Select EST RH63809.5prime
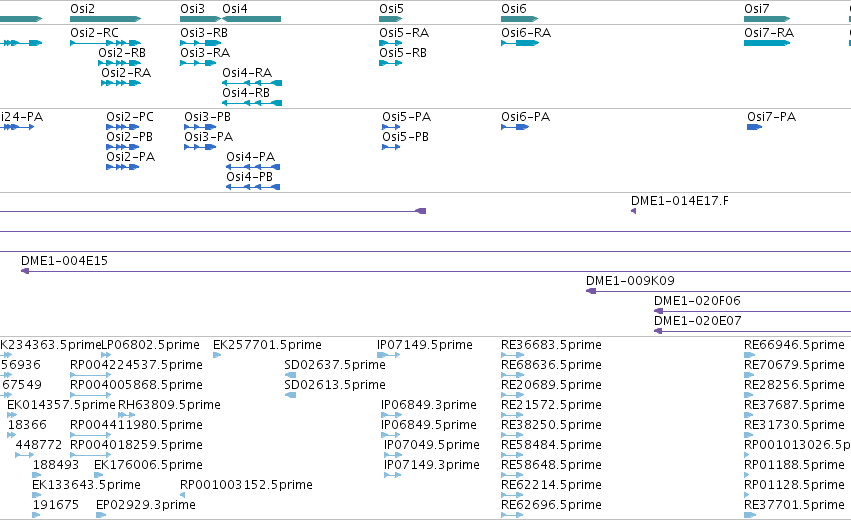 tap(126, 415)
